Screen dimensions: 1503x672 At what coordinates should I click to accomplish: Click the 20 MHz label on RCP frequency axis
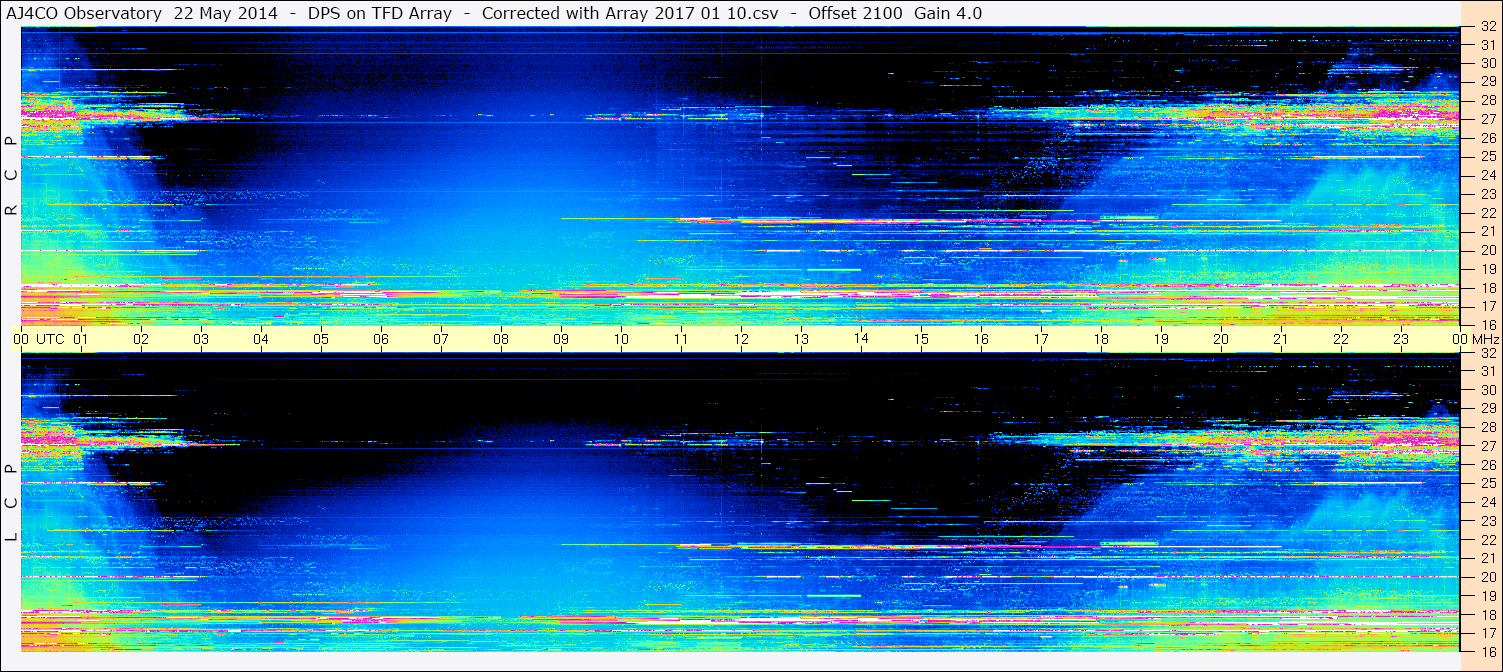[1487, 250]
